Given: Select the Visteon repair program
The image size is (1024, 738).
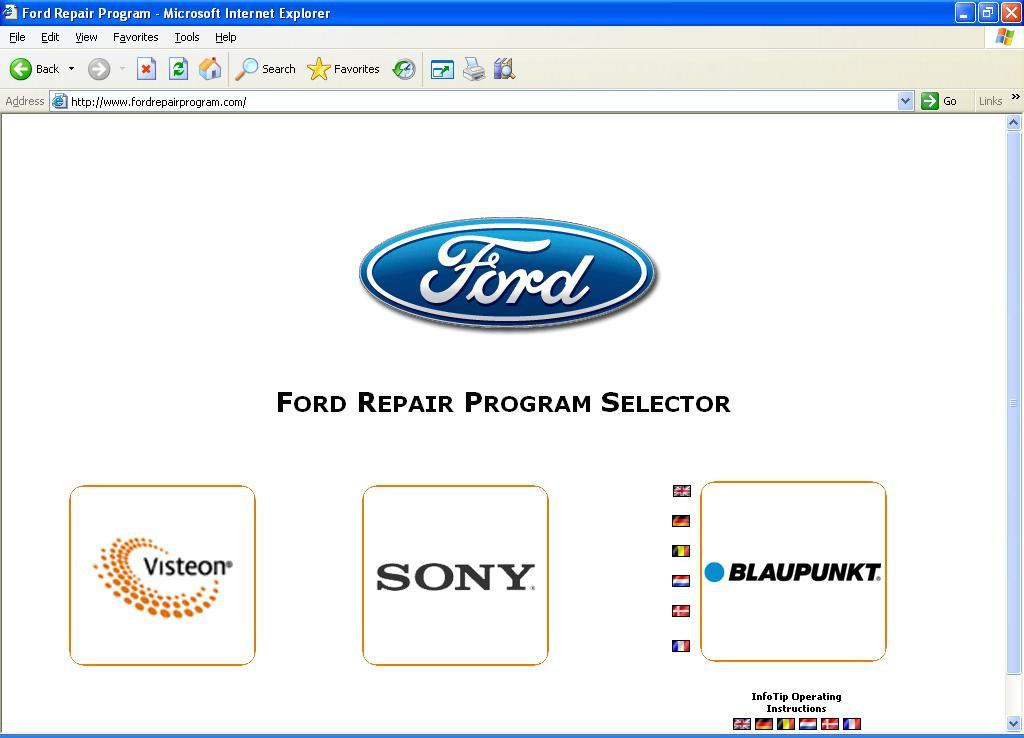Looking at the screenshot, I should 162,575.
